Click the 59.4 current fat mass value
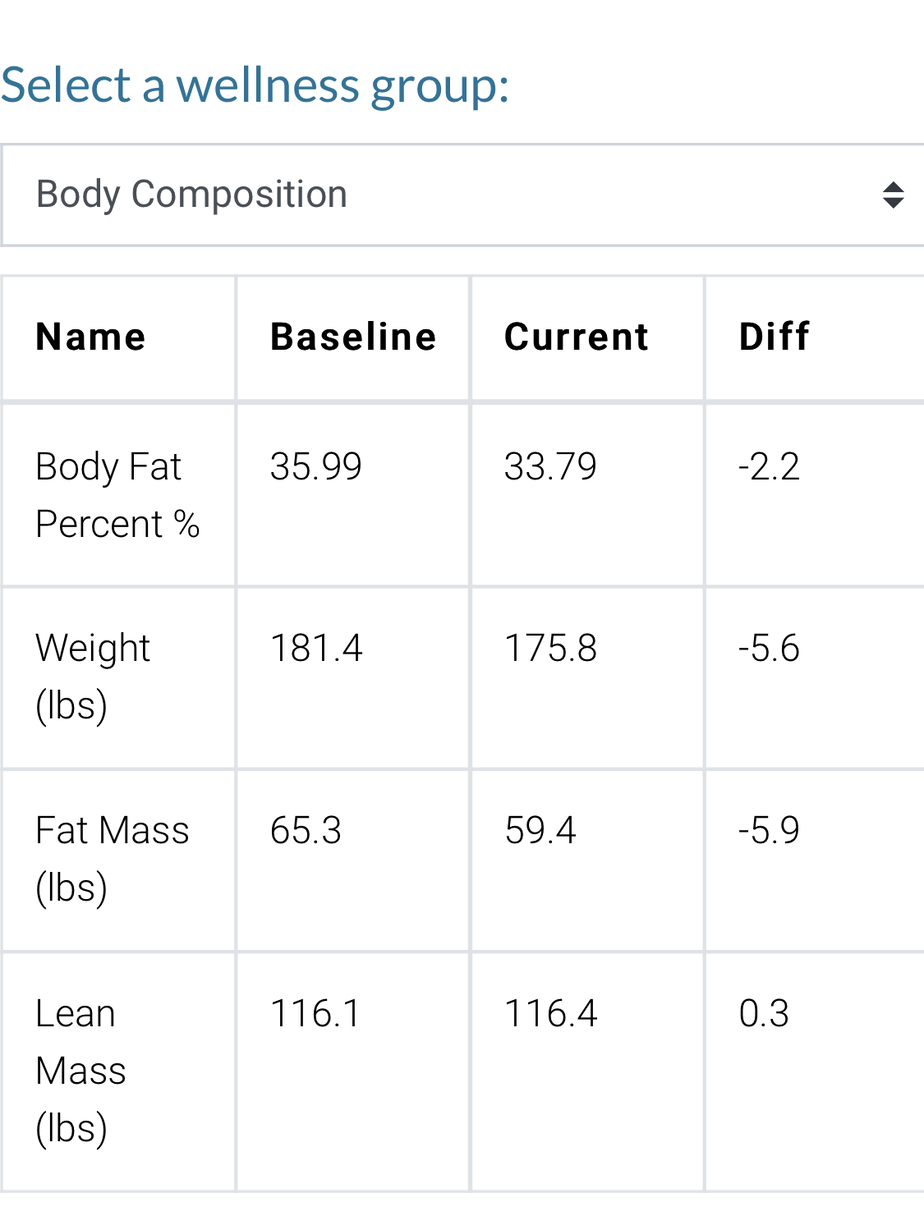Screen dimensions: 924x1225 tap(540, 831)
